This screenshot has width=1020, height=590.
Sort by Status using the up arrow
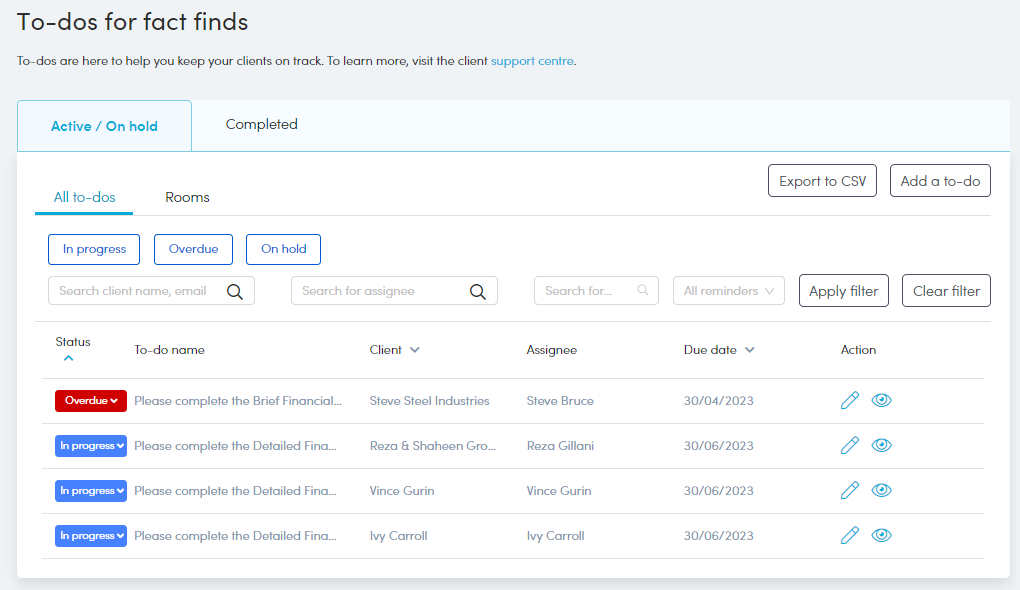[x=68, y=358]
